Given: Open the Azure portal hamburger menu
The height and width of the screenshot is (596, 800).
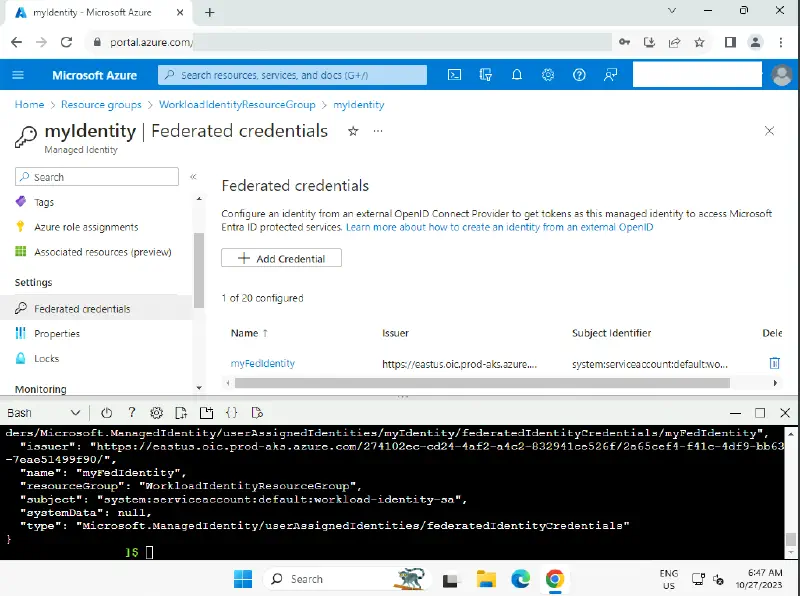Looking at the screenshot, I should (18, 75).
